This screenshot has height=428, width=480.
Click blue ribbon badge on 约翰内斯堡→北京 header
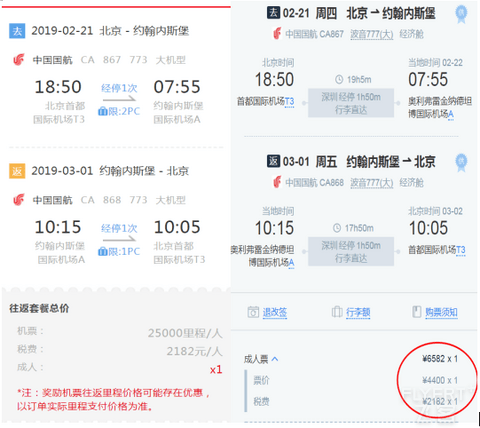461,163
